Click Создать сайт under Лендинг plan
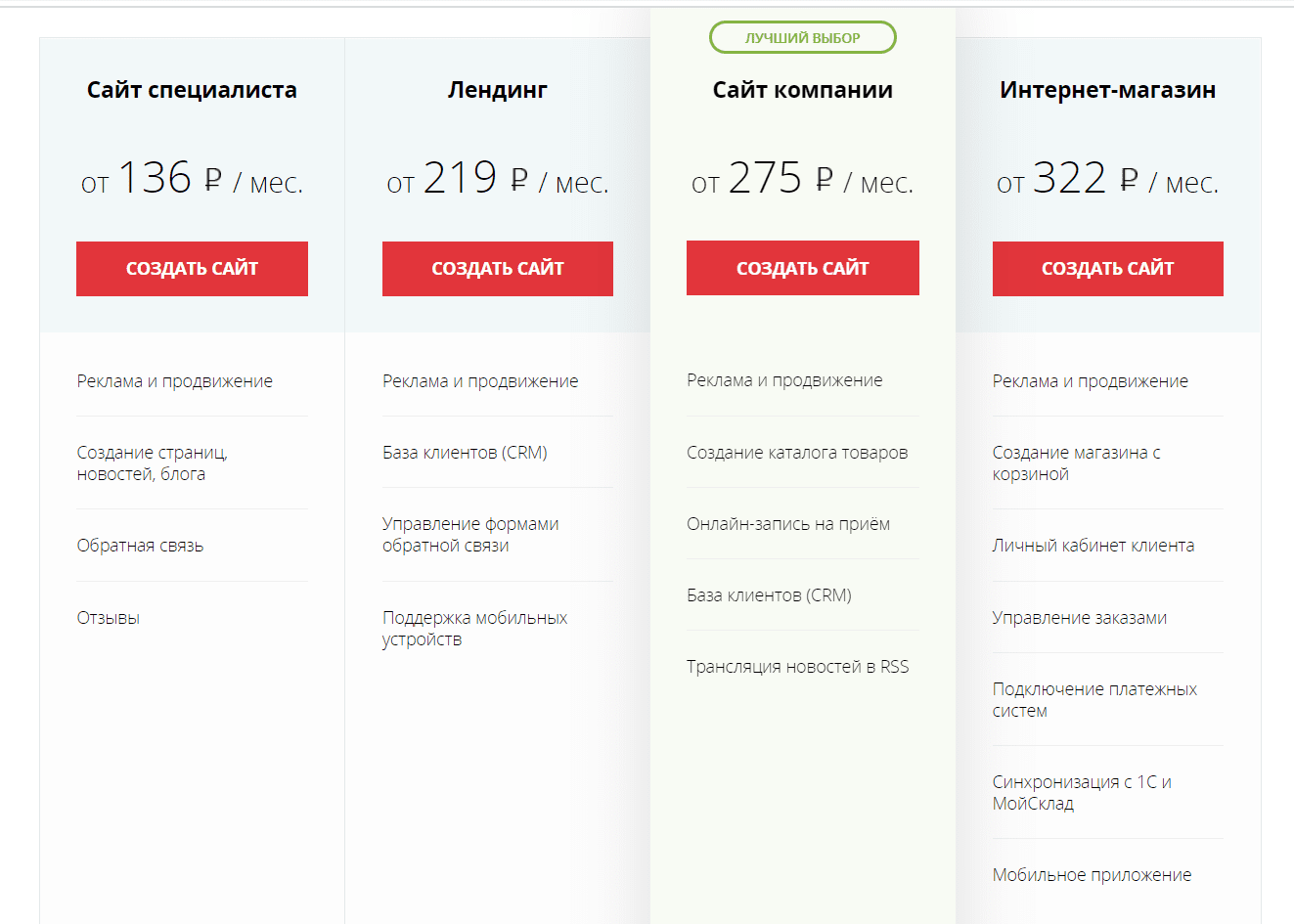 click(x=498, y=269)
